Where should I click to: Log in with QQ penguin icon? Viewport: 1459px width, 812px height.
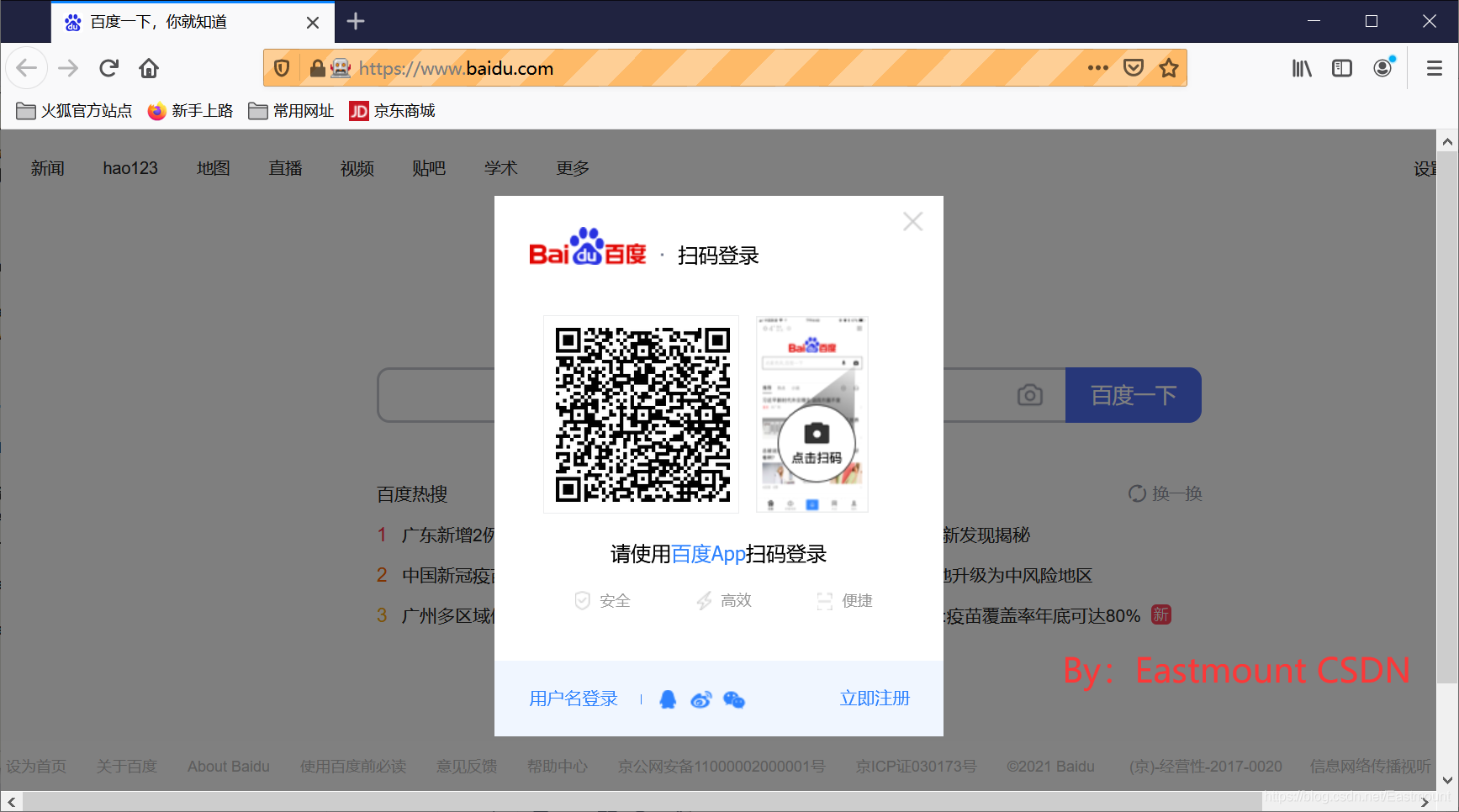tap(668, 699)
